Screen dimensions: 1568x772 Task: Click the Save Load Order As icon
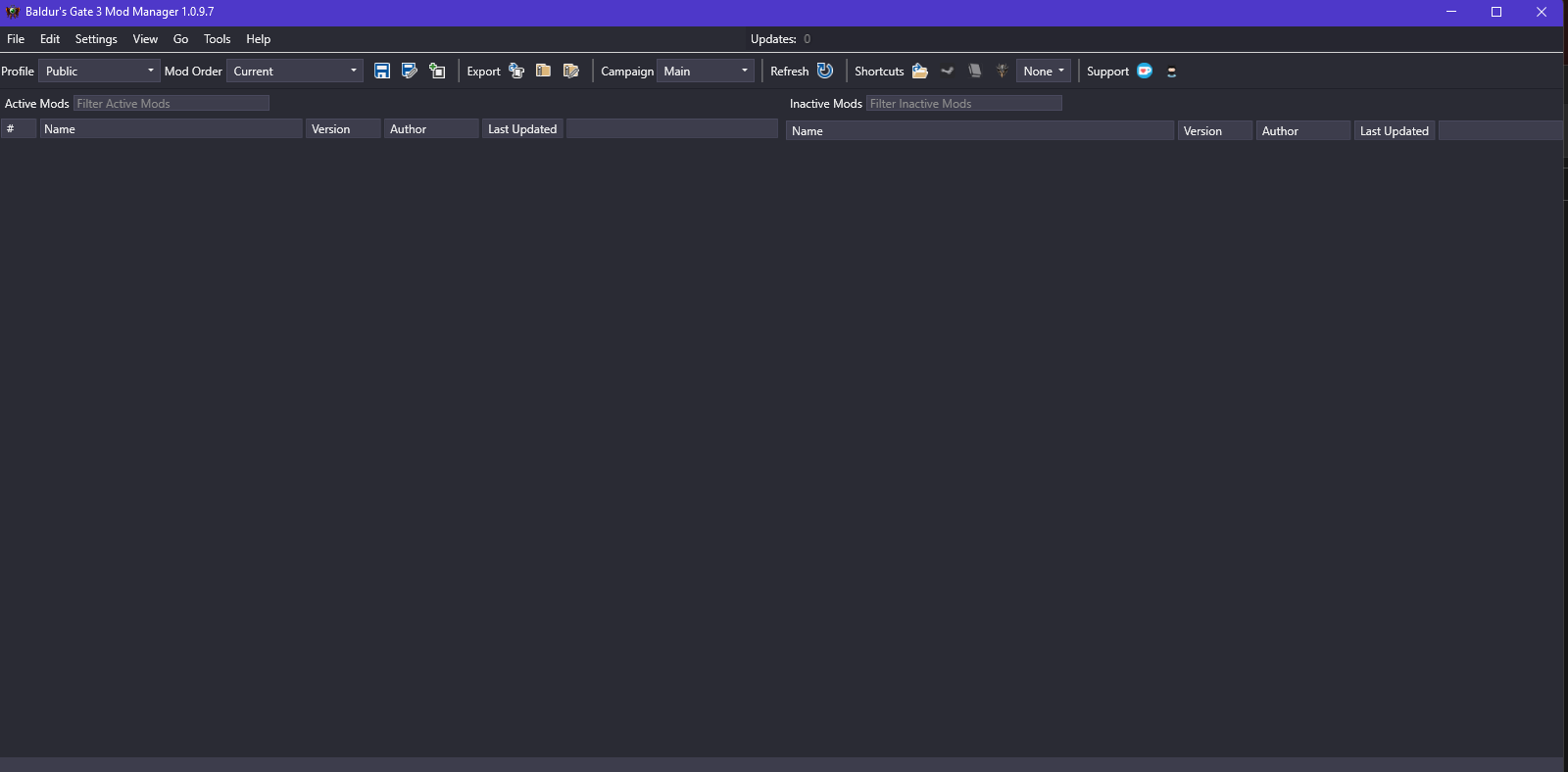click(x=410, y=71)
